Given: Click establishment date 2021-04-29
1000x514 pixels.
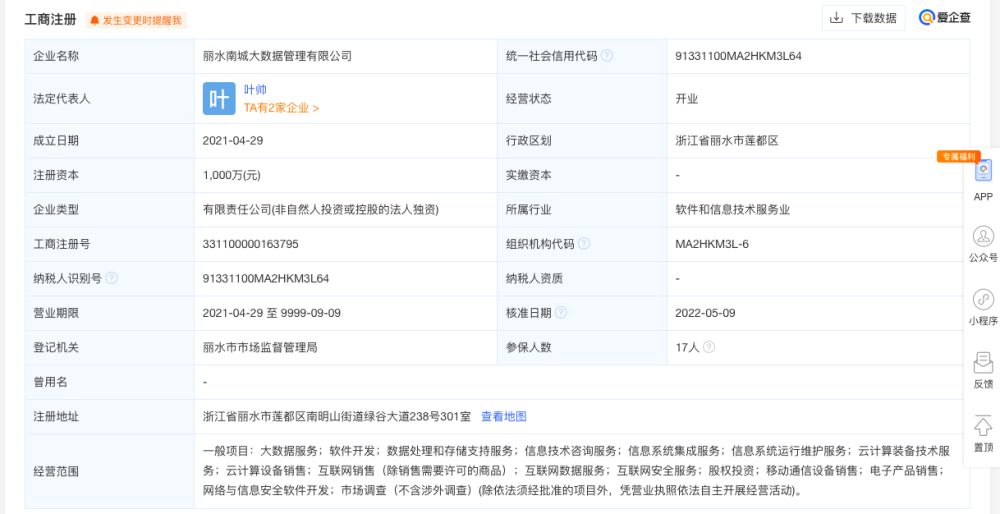Looking at the screenshot, I should point(233,141).
